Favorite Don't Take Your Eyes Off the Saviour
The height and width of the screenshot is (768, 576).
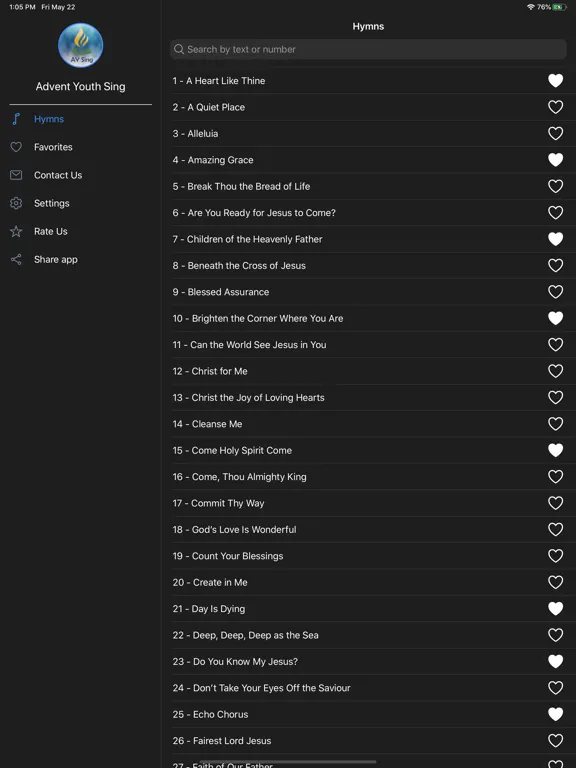click(x=555, y=689)
